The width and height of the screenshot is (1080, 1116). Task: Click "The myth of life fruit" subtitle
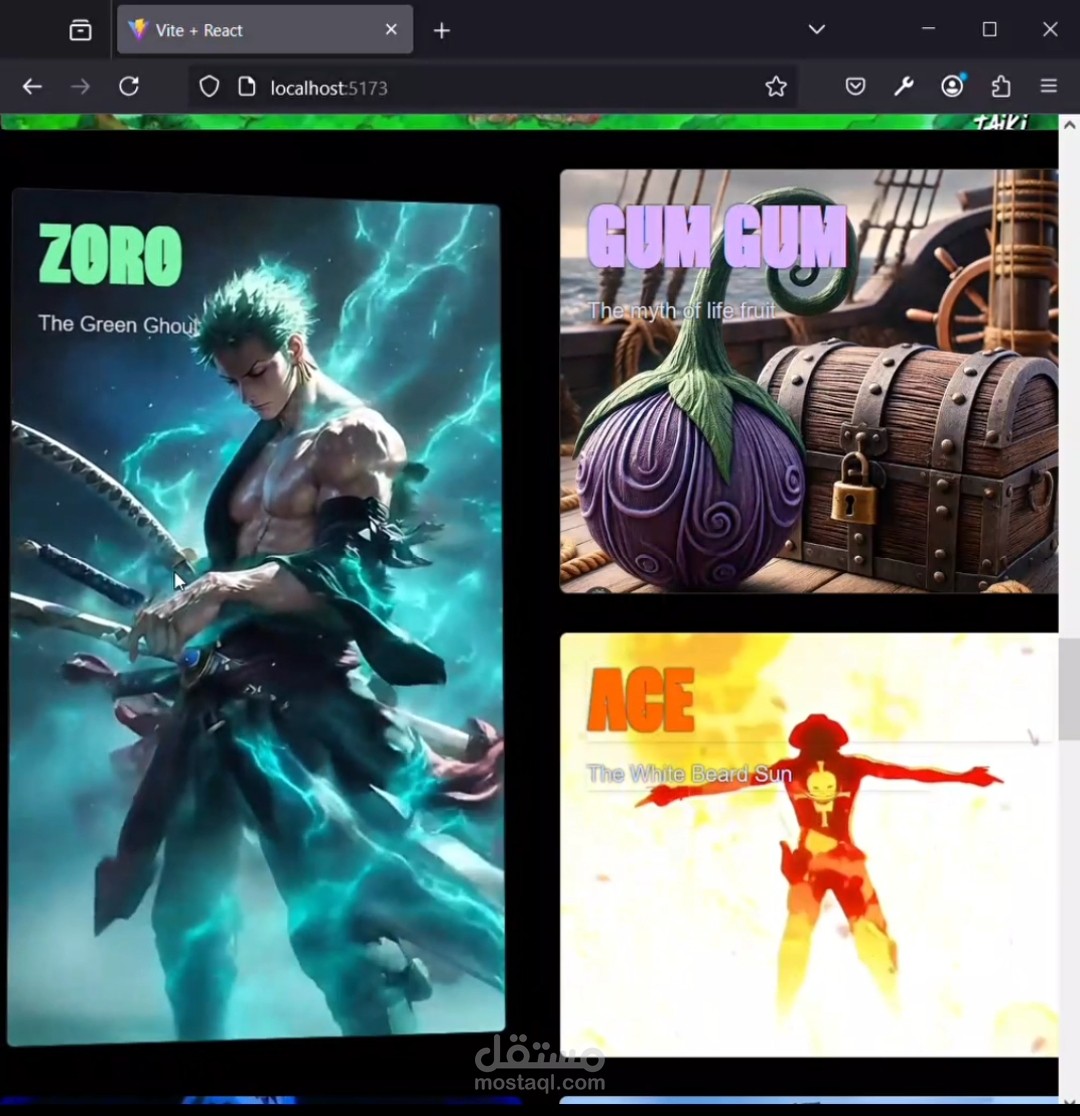point(681,310)
